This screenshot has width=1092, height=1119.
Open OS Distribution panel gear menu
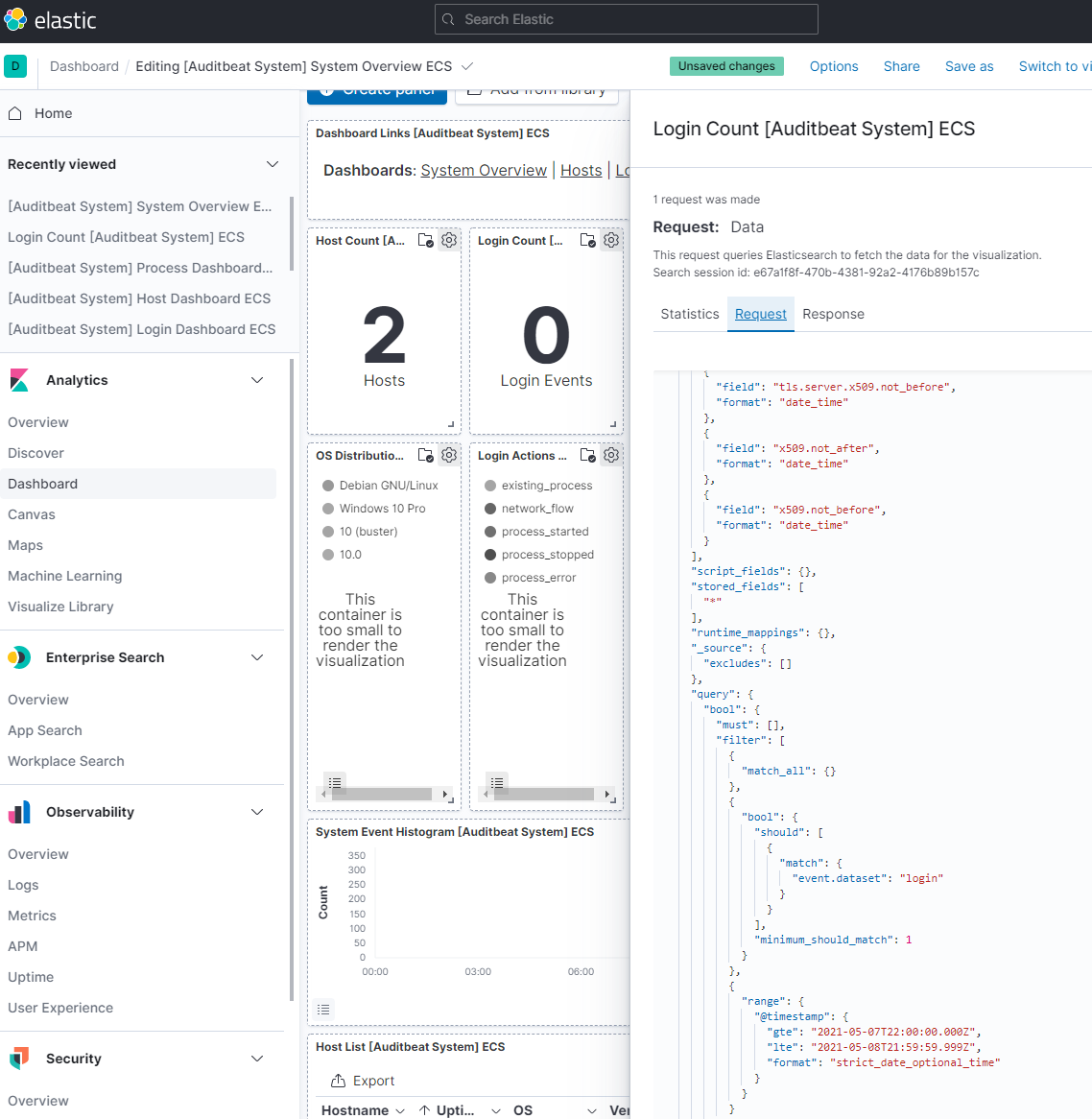pyautogui.click(x=449, y=455)
